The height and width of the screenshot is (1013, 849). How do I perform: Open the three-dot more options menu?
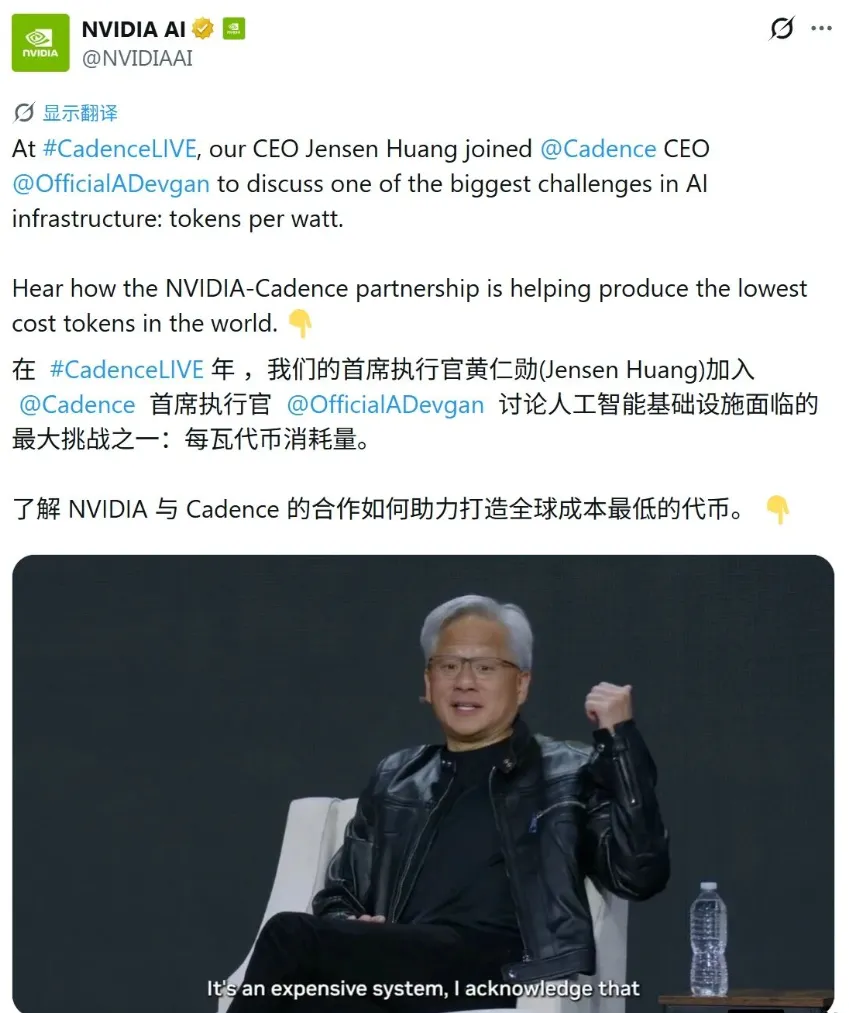click(x=821, y=28)
